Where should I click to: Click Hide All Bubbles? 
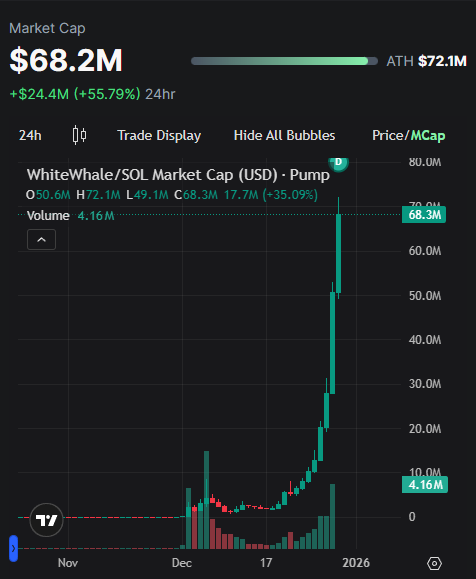pyautogui.click(x=284, y=136)
